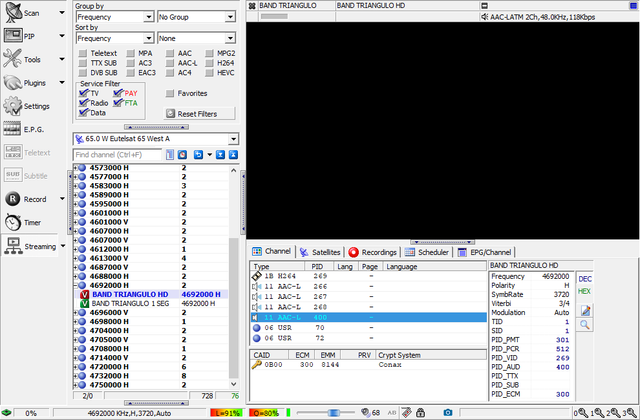The width and height of the screenshot is (640, 420).
Task: Click the volume mute icon showing 68
Action: pyautogui.click(x=366, y=413)
